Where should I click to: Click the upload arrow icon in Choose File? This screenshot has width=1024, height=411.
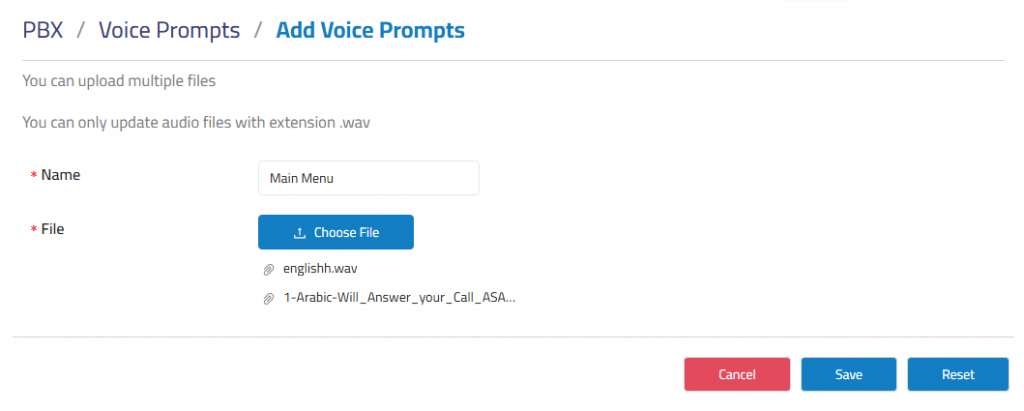[300, 233]
